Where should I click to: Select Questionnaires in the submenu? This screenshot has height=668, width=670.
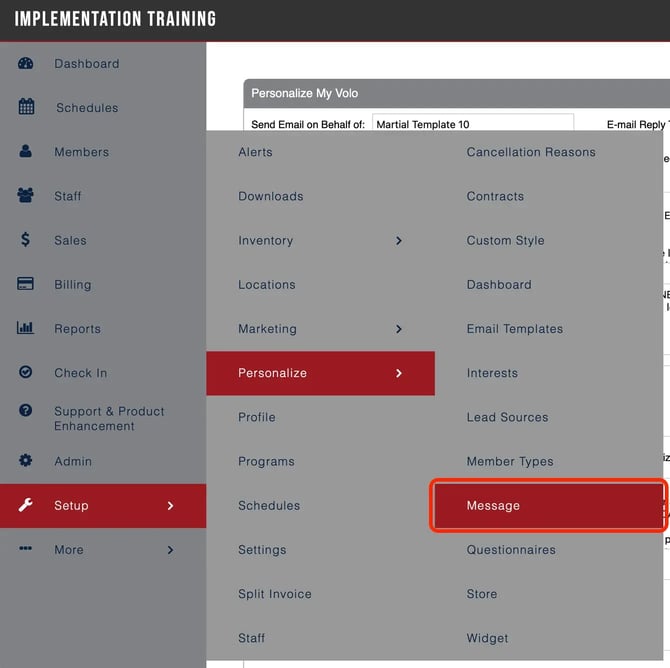pos(510,550)
